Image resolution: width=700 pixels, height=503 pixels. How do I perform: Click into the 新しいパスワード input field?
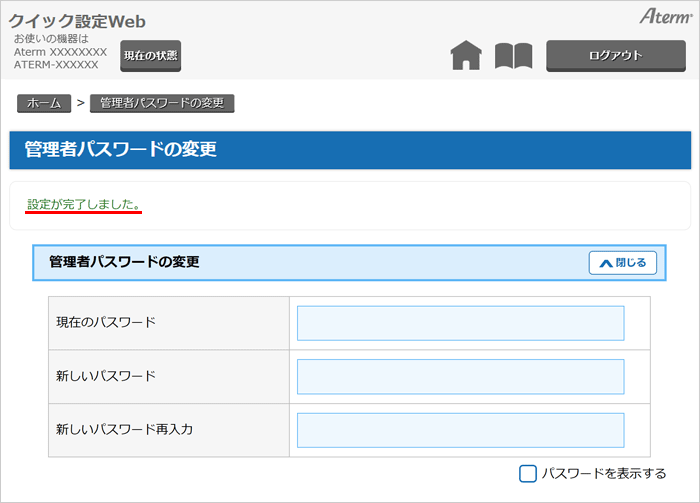[460, 377]
